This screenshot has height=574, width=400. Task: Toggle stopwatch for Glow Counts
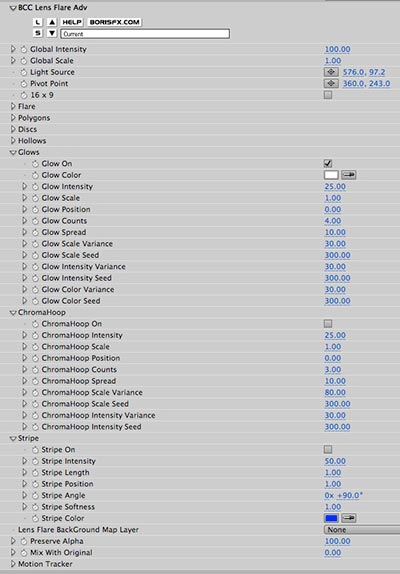click(x=35, y=221)
